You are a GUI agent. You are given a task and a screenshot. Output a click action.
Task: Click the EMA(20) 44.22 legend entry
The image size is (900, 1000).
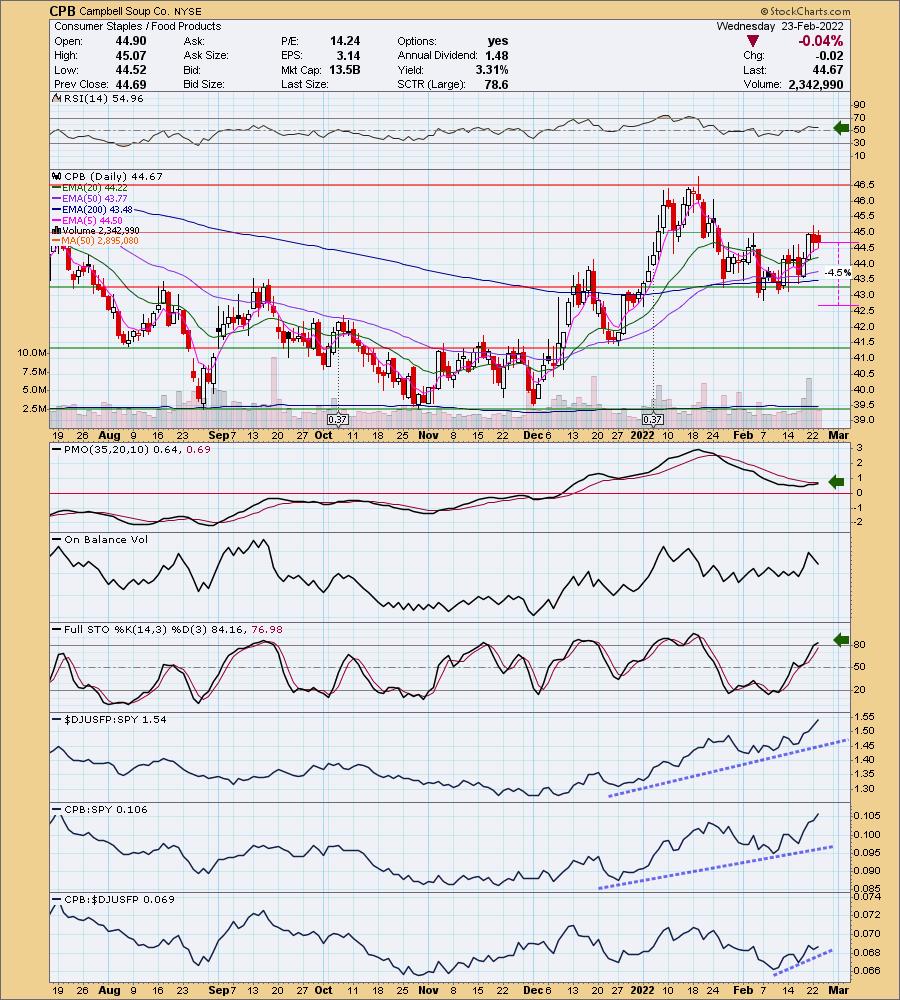[94, 188]
